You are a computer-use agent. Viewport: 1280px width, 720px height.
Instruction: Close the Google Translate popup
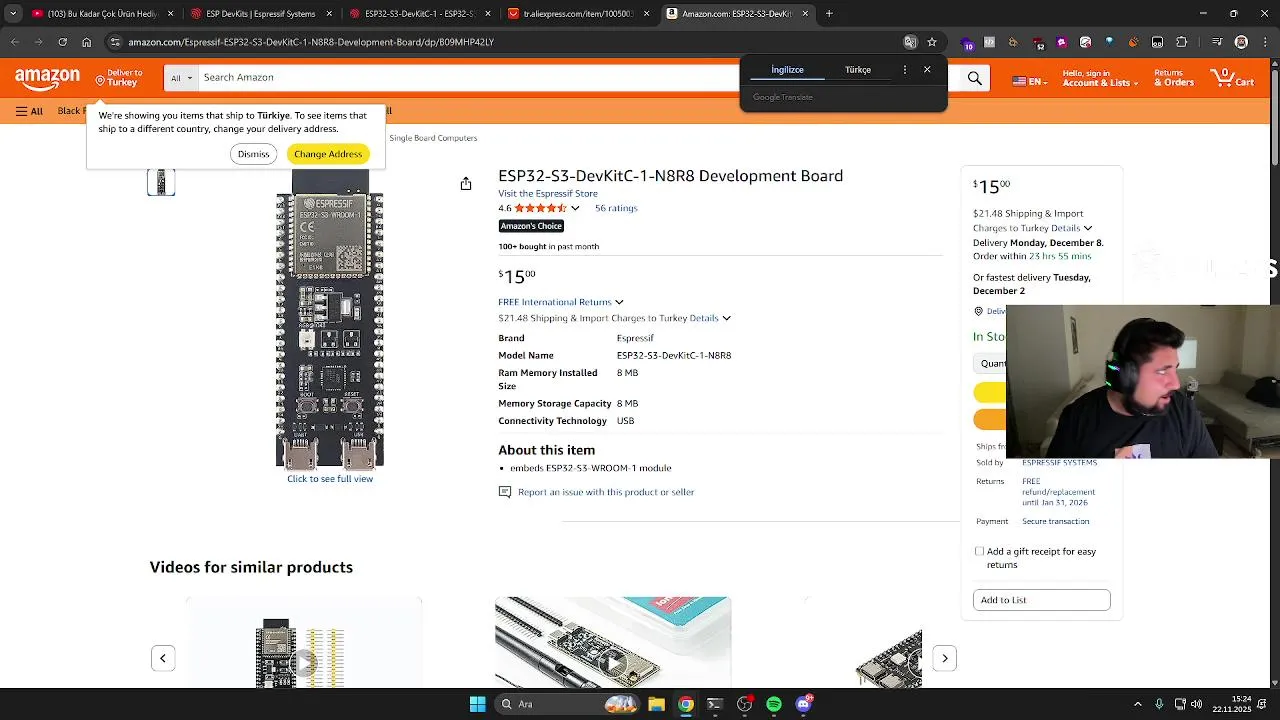tap(927, 70)
